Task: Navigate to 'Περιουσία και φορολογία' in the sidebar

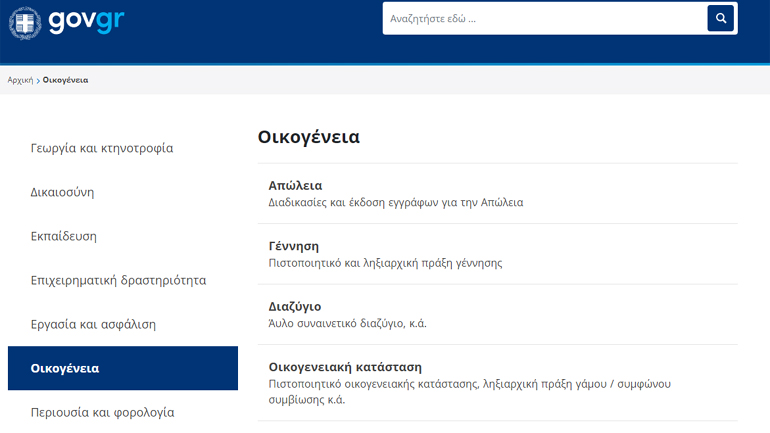Action: [102, 411]
